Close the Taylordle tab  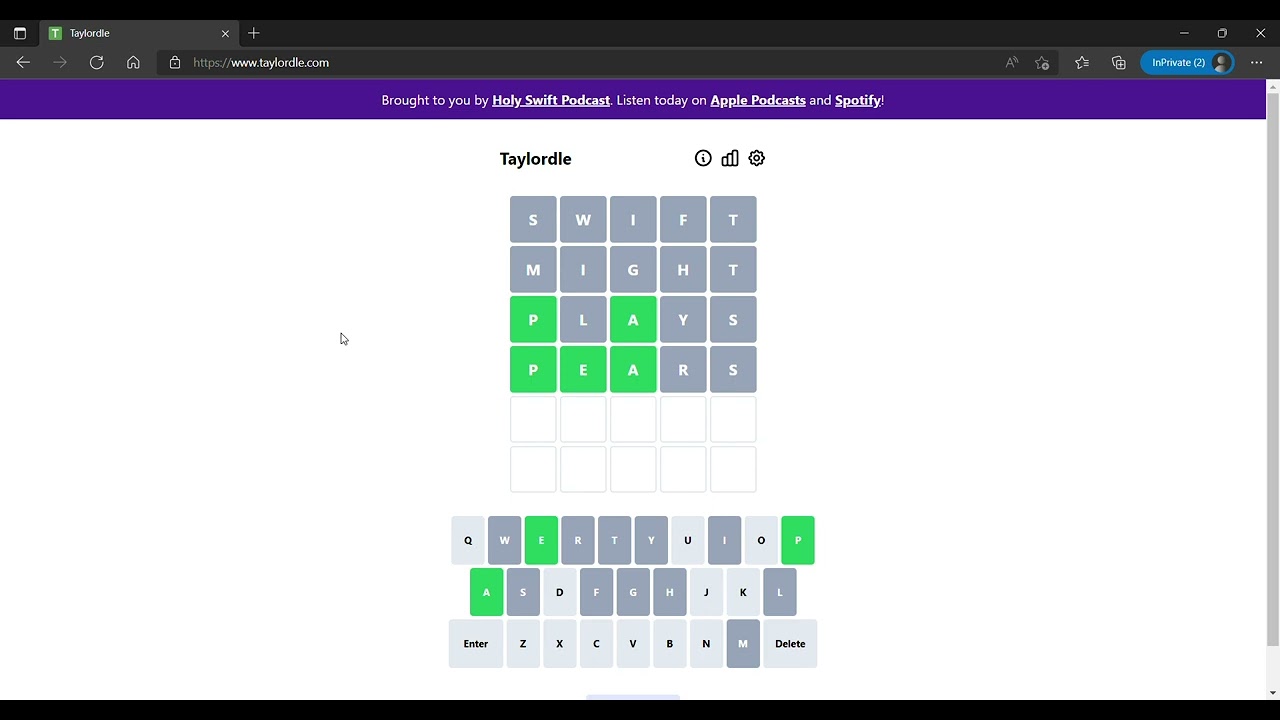point(225,33)
